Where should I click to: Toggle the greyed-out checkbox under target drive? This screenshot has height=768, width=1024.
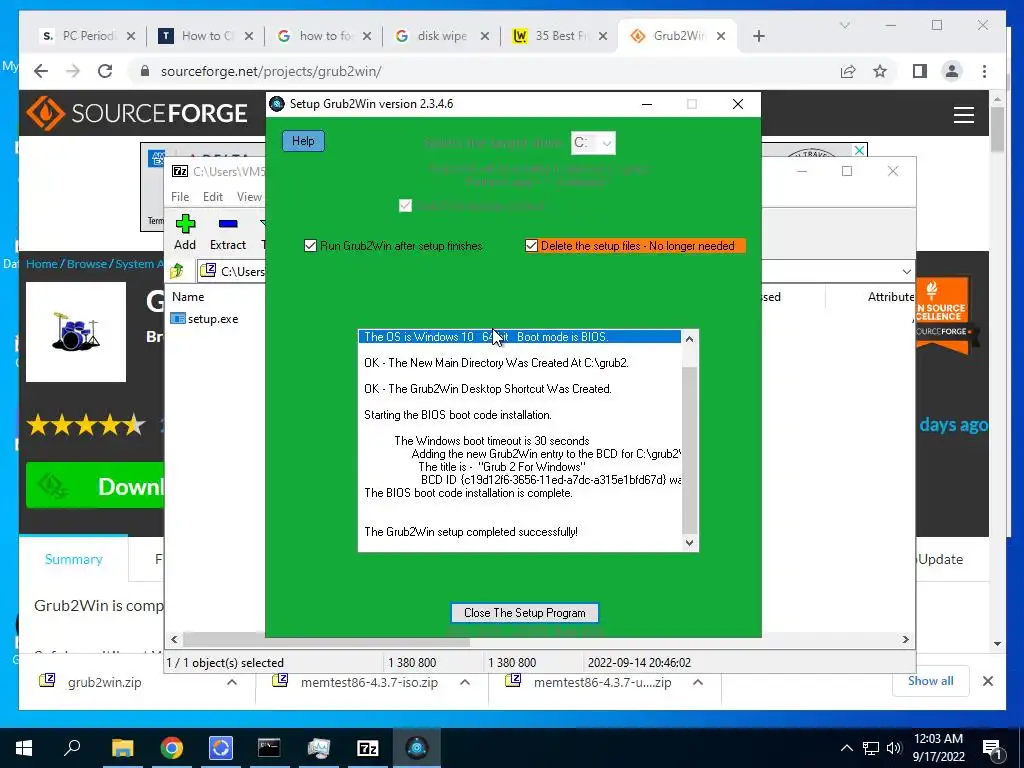pos(405,206)
